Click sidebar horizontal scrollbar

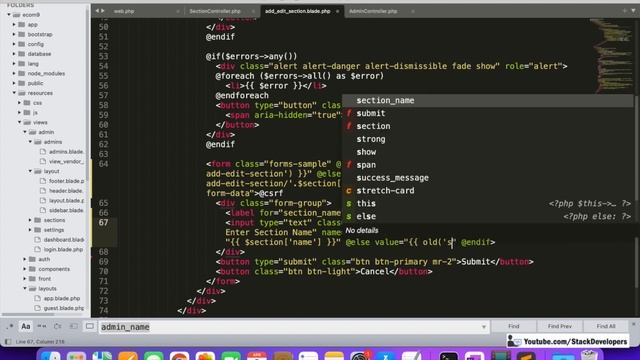click(29, 315)
